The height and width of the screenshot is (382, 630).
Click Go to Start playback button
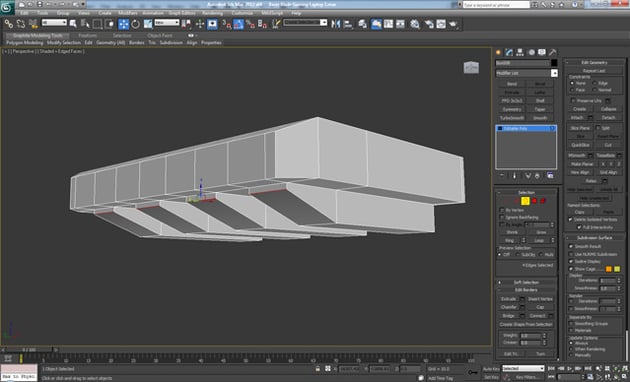552,368
